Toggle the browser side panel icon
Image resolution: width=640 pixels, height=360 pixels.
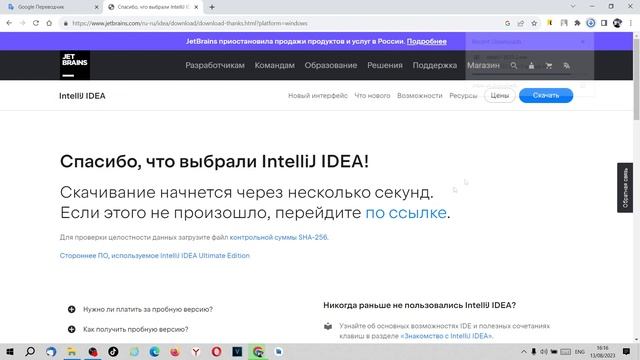604,23
